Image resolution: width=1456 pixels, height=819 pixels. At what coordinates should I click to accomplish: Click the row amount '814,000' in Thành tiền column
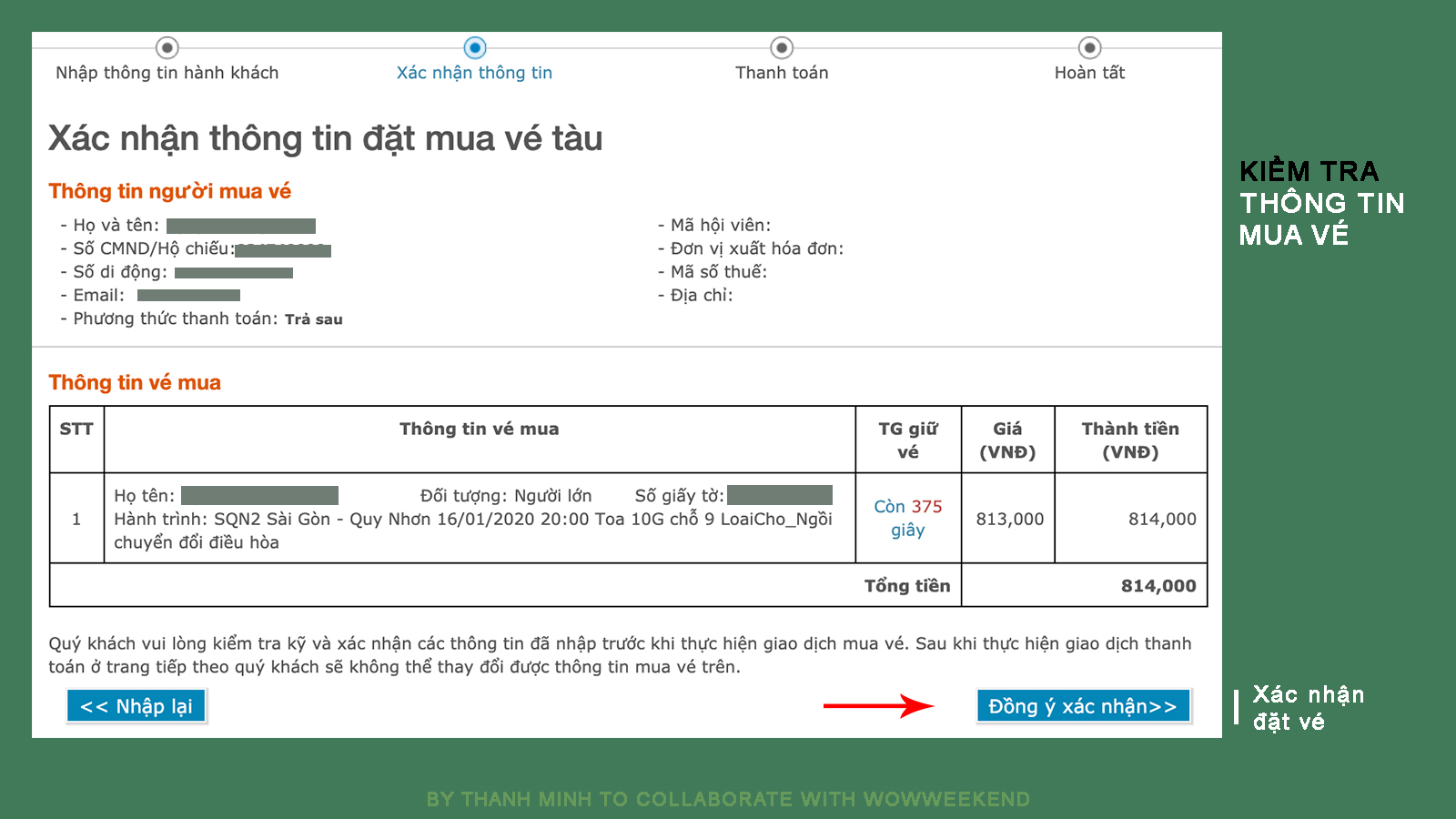point(1162,519)
